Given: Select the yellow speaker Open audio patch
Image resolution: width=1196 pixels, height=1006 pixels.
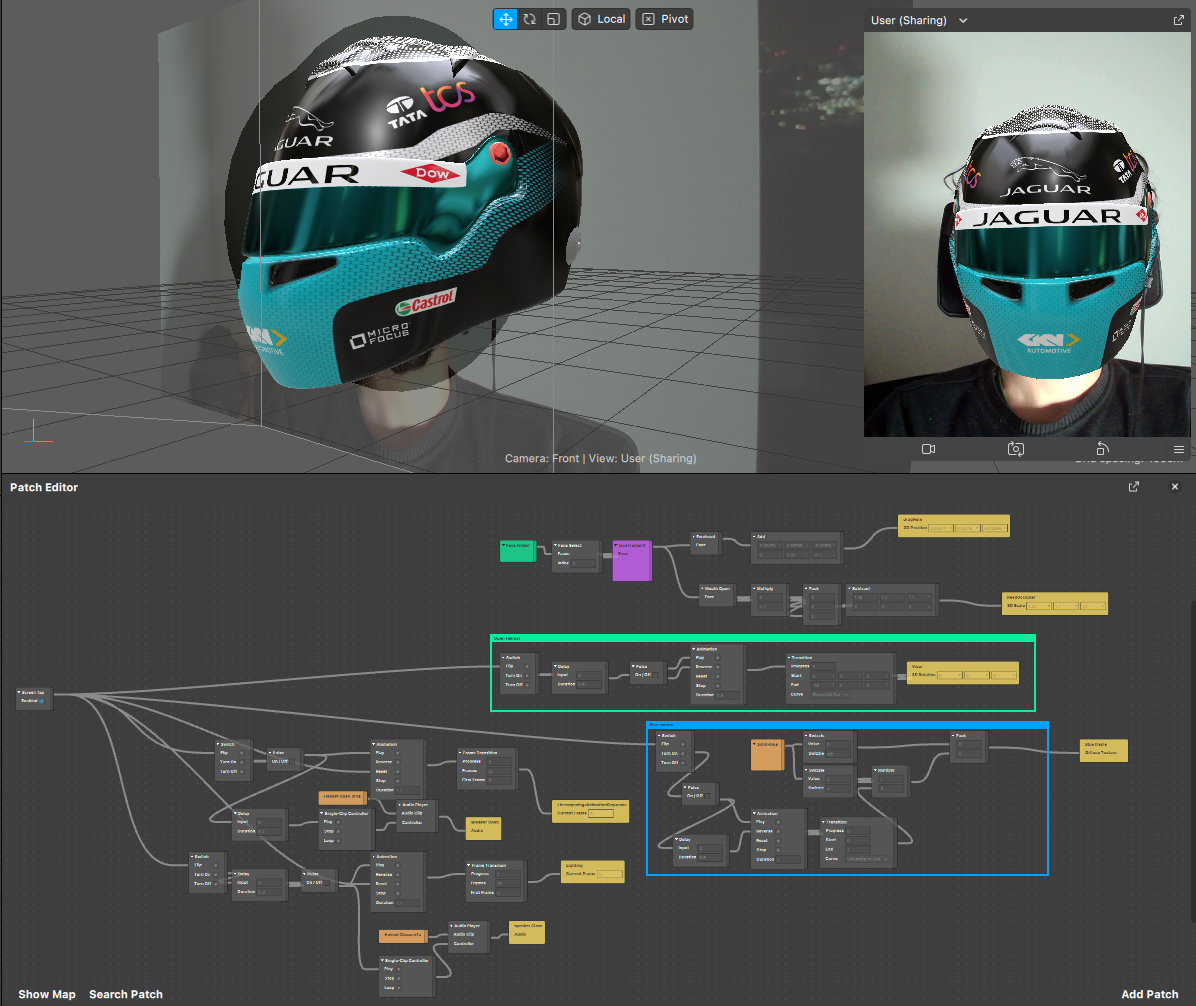Looking at the screenshot, I should [484, 828].
